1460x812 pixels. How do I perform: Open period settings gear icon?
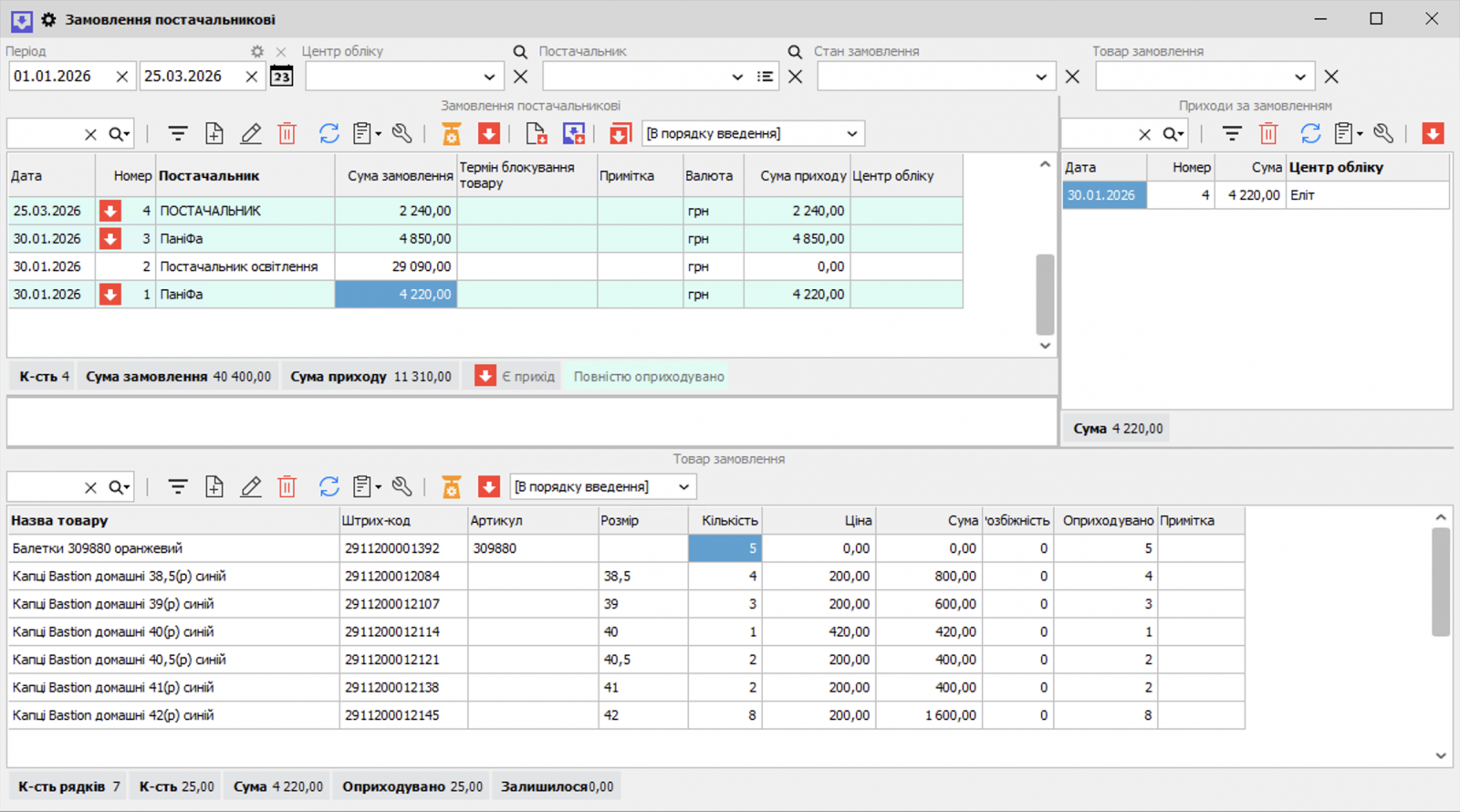[257, 52]
